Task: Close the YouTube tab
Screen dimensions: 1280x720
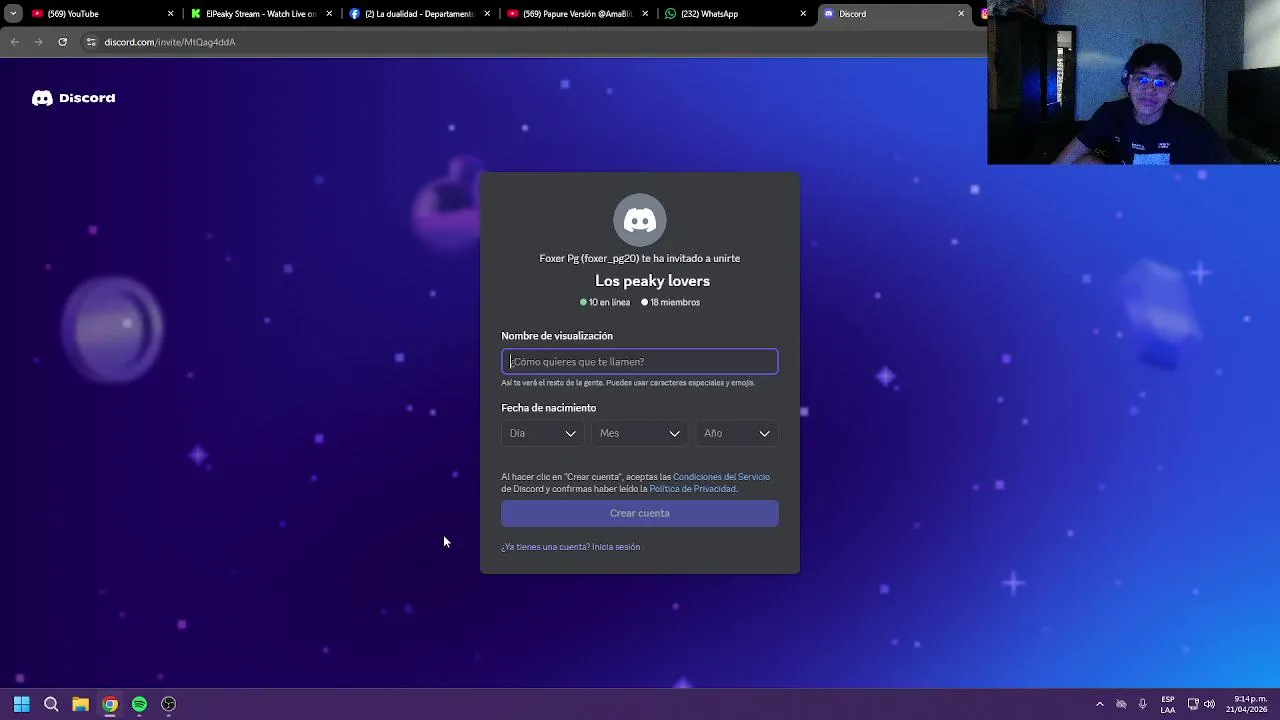Action: click(x=170, y=14)
